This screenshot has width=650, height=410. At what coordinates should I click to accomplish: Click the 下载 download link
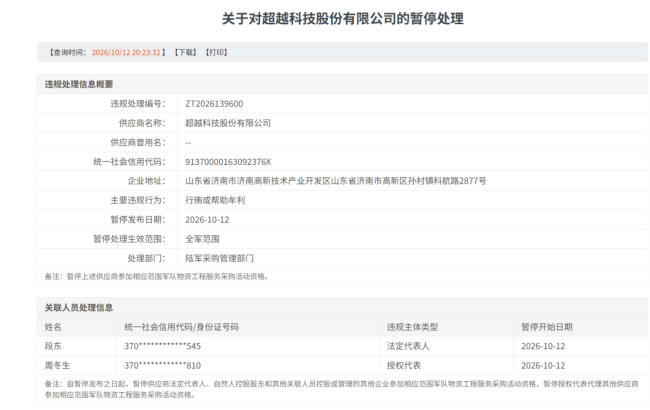(x=185, y=52)
